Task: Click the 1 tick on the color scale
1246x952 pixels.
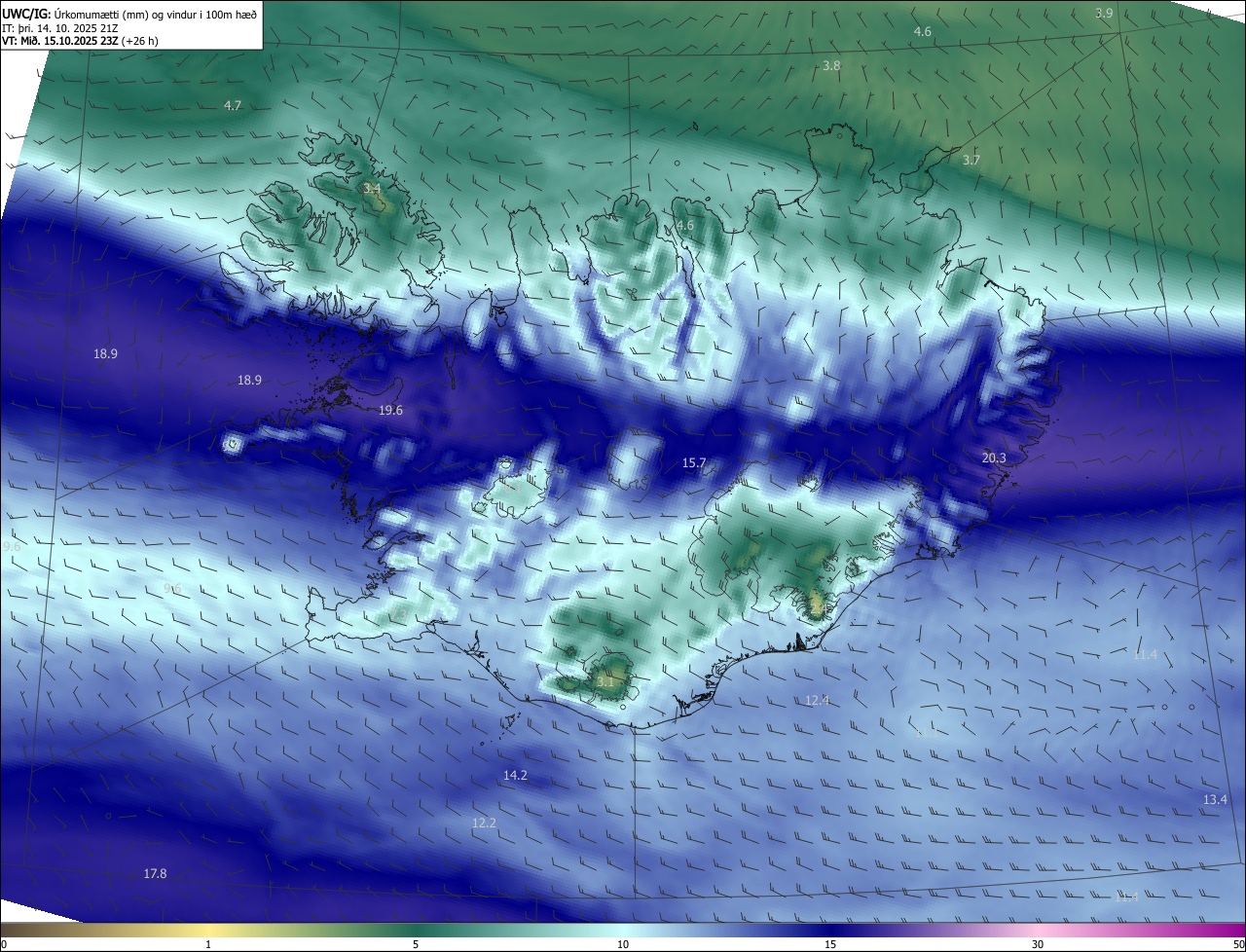Action: (x=208, y=944)
